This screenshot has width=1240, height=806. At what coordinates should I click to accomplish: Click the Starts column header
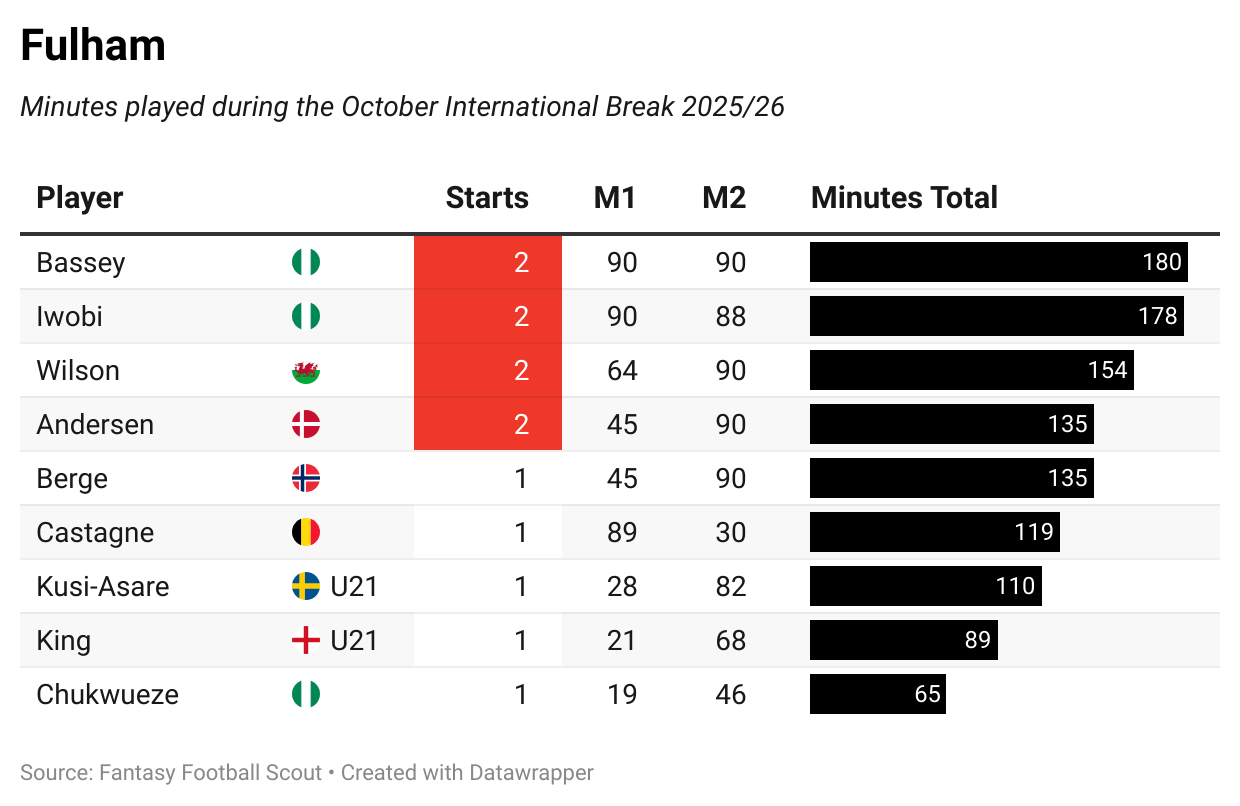pos(487,198)
